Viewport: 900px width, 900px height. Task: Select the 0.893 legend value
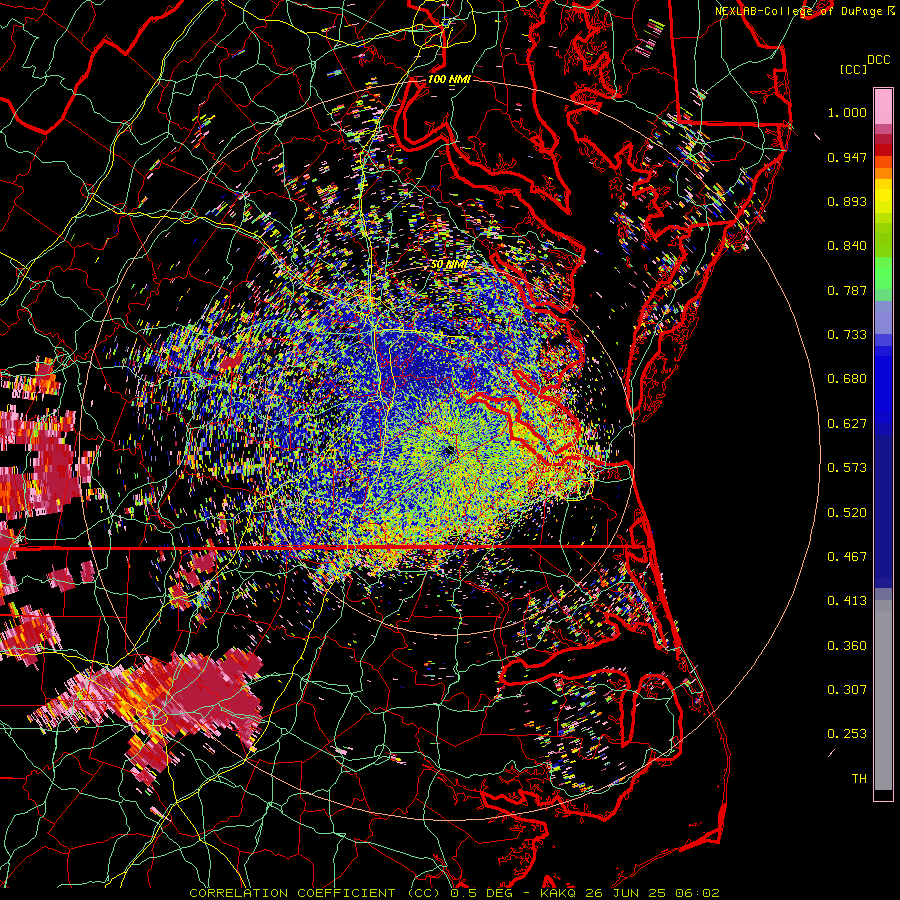(847, 201)
